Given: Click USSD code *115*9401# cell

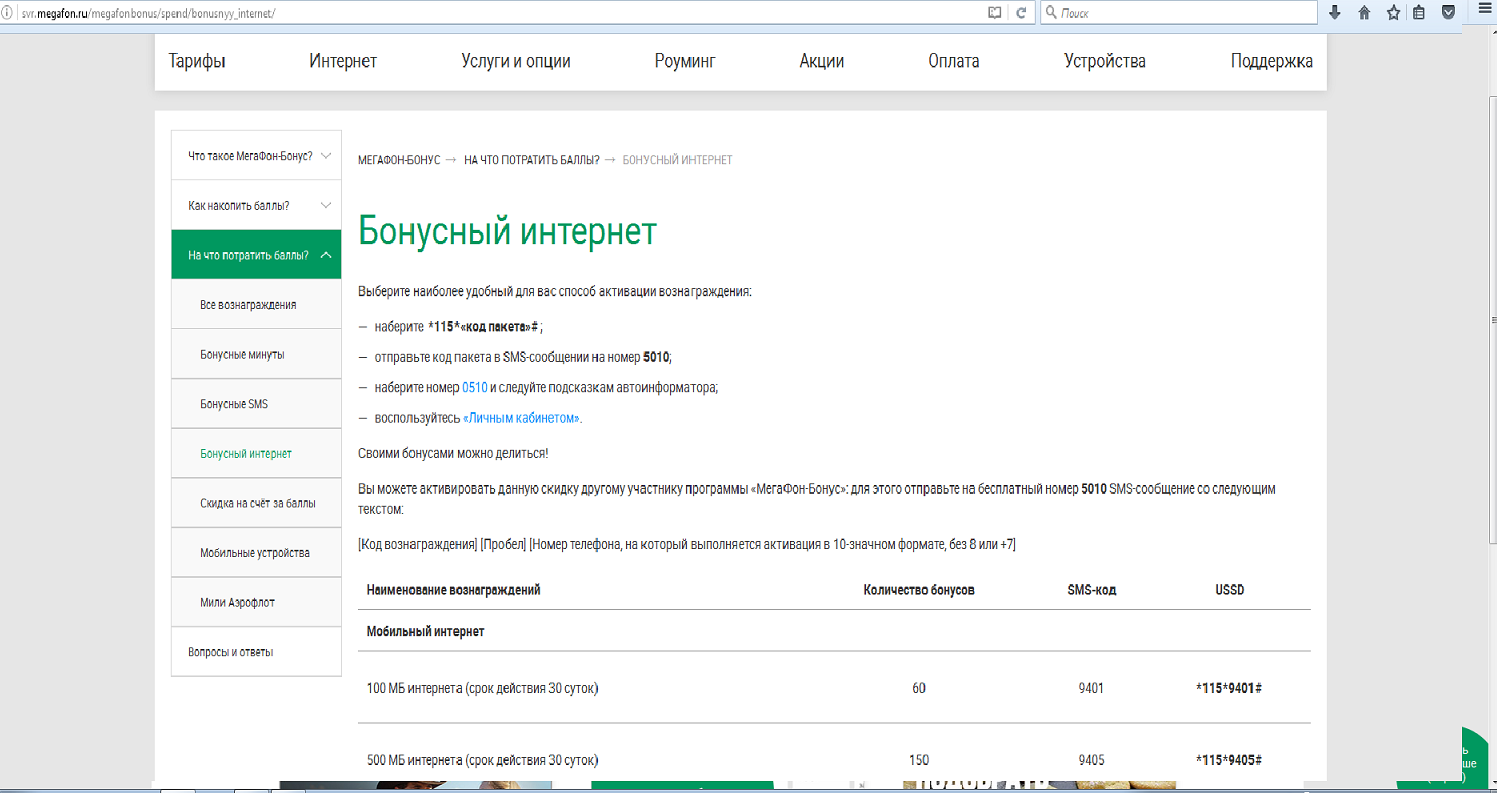Looking at the screenshot, I should pos(1229,688).
